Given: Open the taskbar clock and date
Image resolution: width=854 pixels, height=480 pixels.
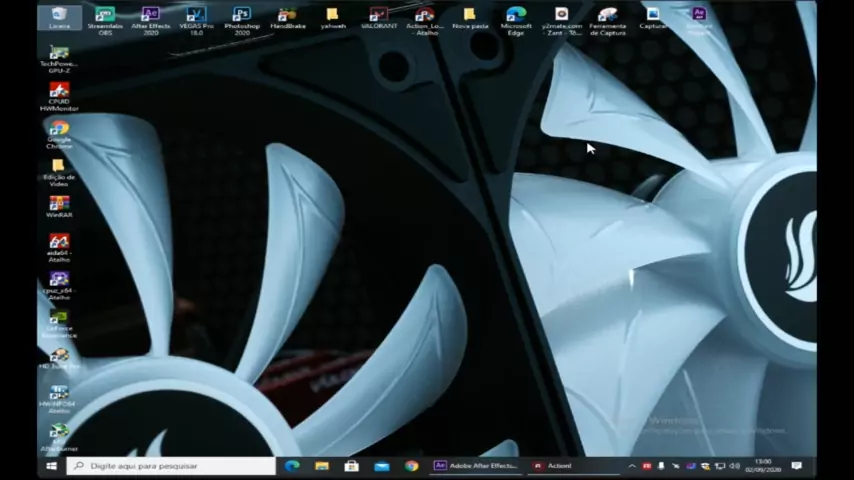Looking at the screenshot, I should 764,466.
